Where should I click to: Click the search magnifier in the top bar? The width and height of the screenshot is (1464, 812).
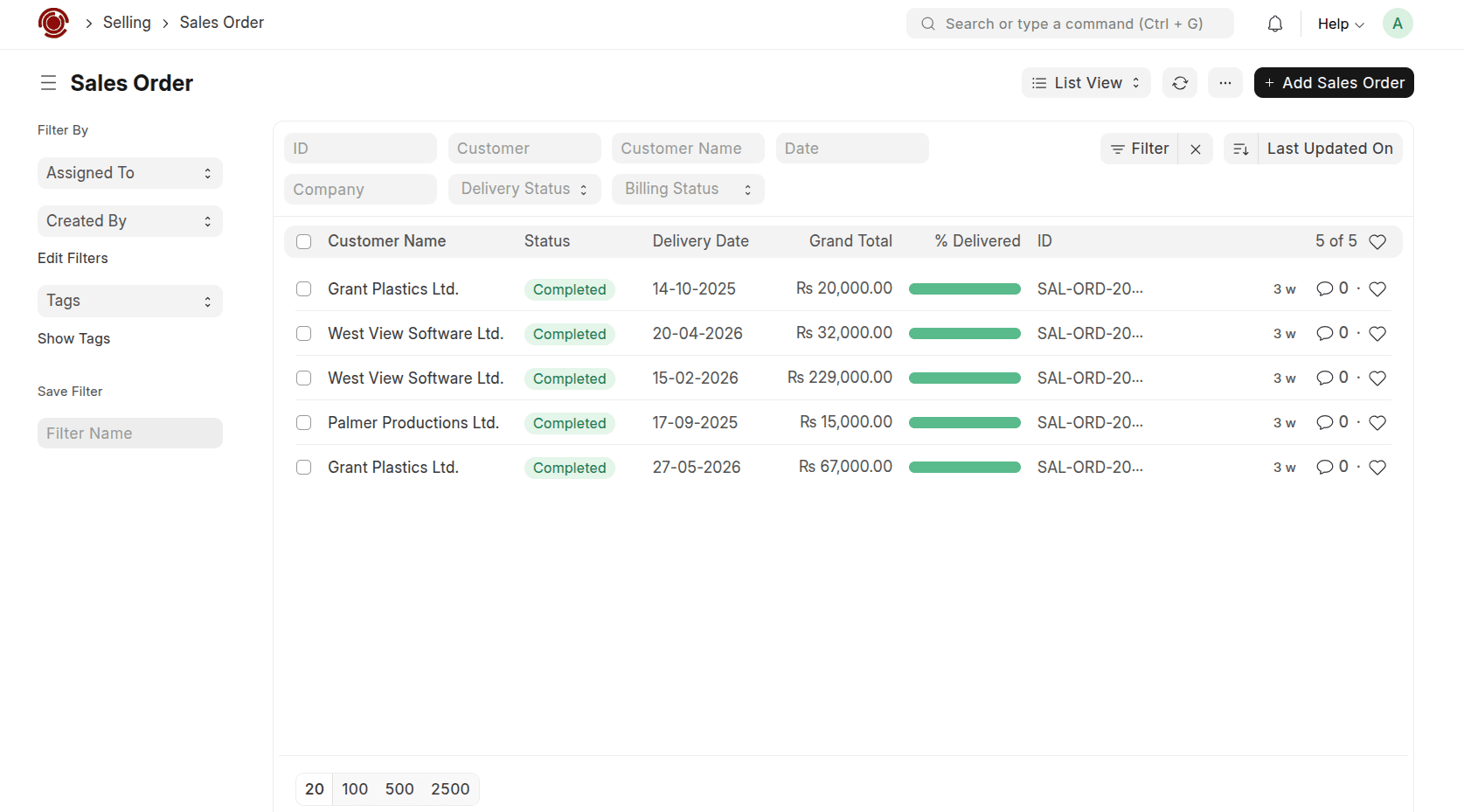pyautogui.click(x=927, y=24)
